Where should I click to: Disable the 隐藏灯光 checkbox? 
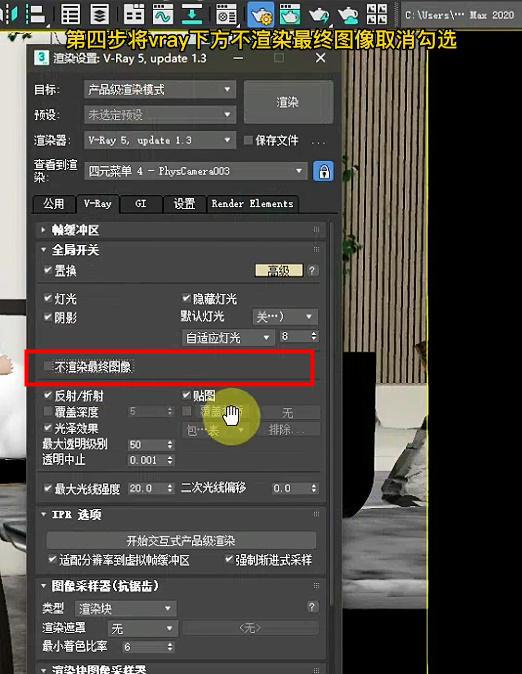coord(186,298)
